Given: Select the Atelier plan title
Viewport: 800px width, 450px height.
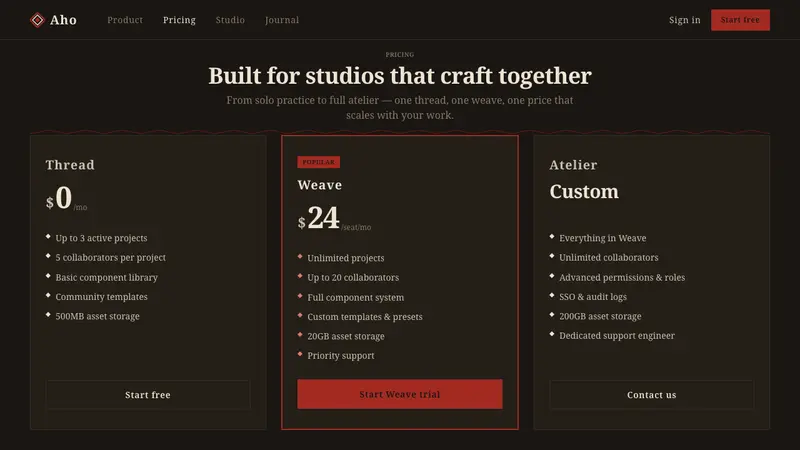Looking at the screenshot, I should 573,165.
